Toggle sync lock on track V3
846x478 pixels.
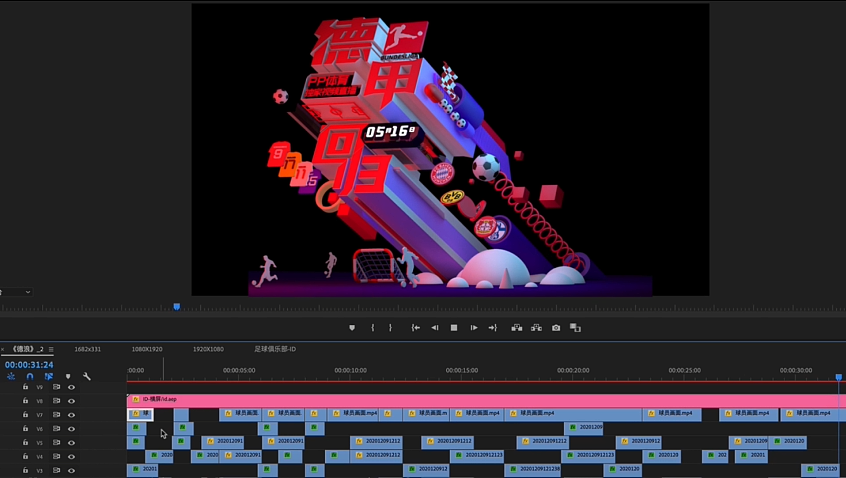pyautogui.click(x=56, y=470)
